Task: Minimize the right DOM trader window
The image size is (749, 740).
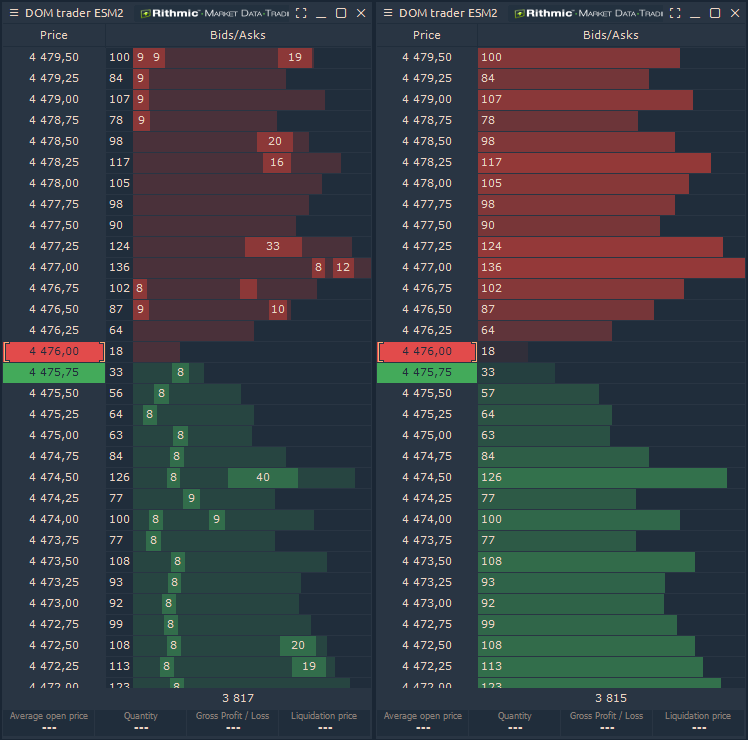Action: (695, 13)
